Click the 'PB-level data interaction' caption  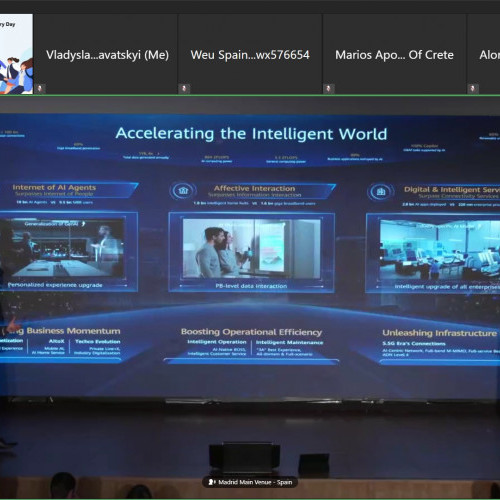pos(251,286)
